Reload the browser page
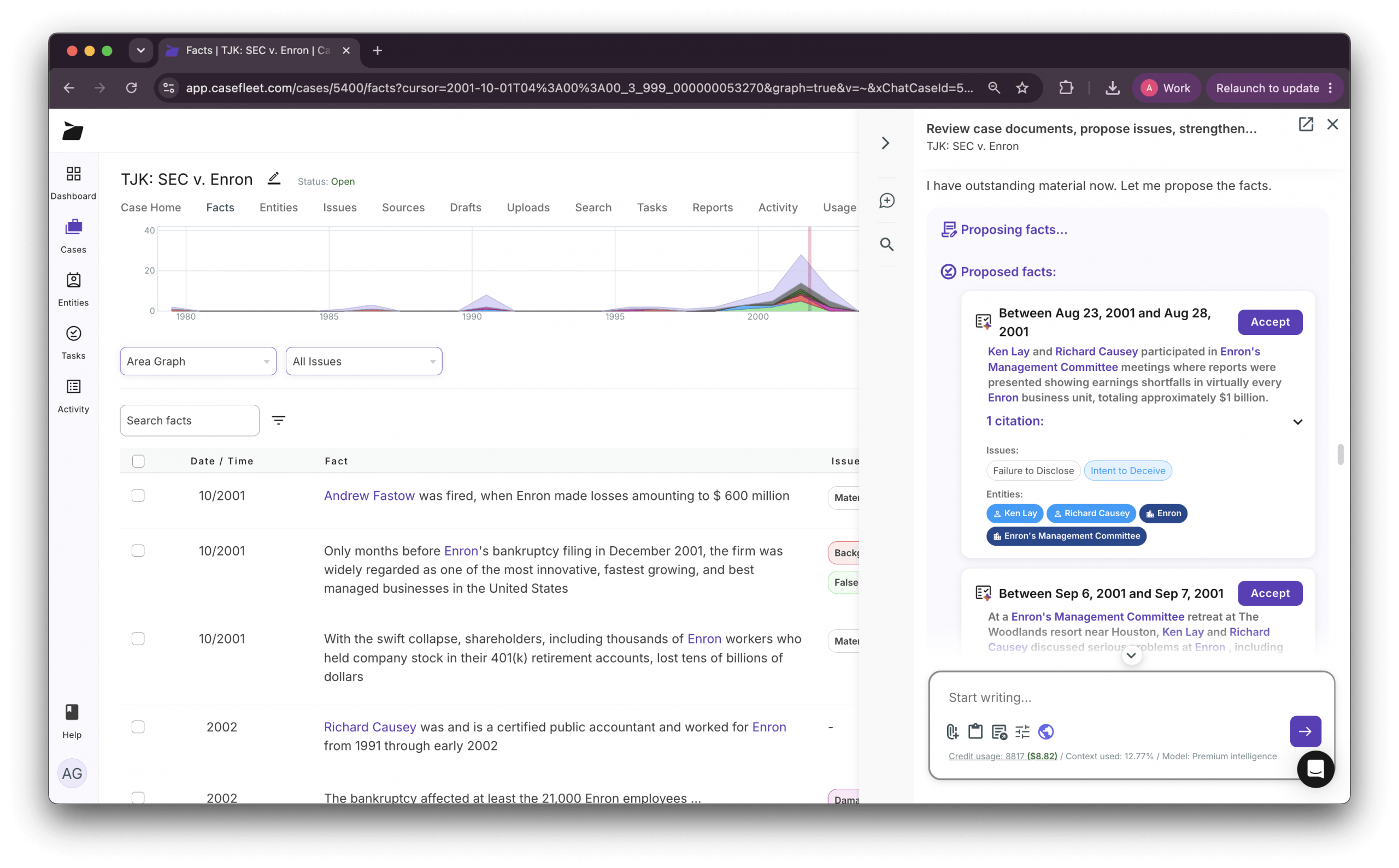Viewport: 1399px width, 868px height. (132, 88)
